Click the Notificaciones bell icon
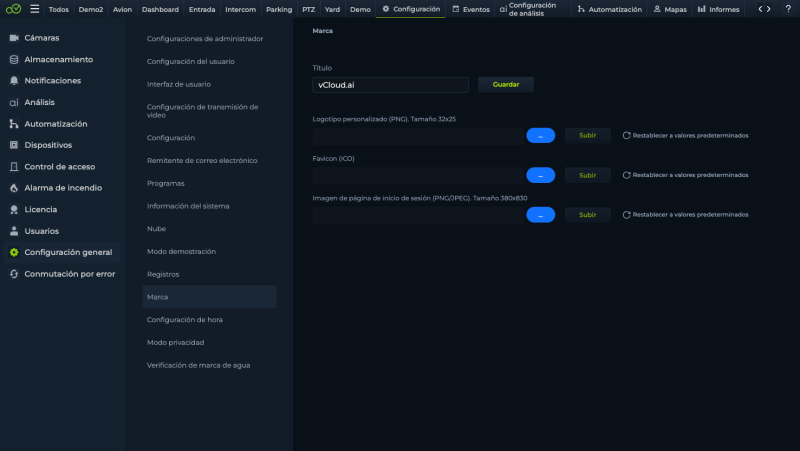The width and height of the screenshot is (800, 451). tap(14, 81)
